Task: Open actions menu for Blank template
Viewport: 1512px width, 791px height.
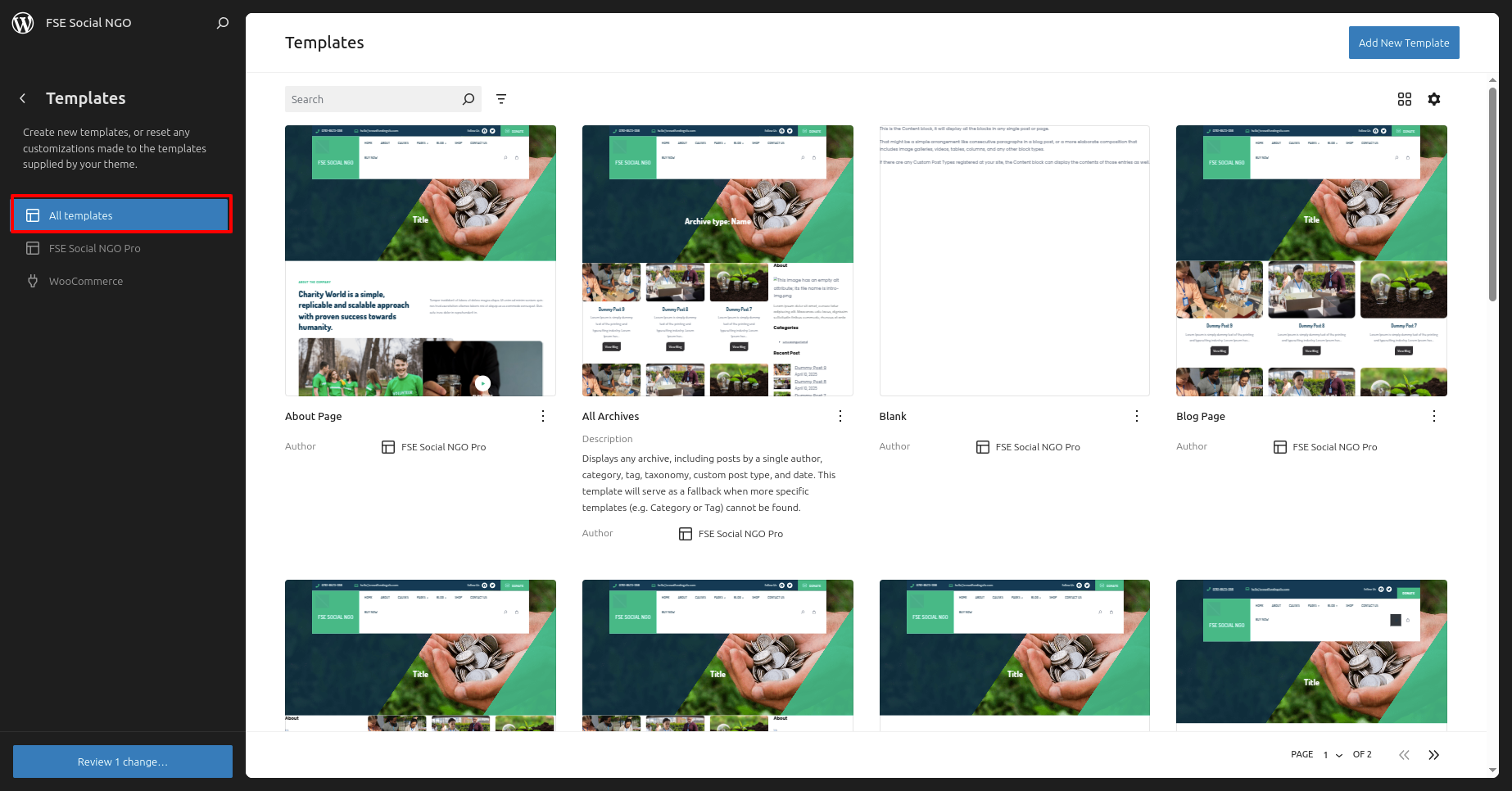Action: tap(1137, 416)
